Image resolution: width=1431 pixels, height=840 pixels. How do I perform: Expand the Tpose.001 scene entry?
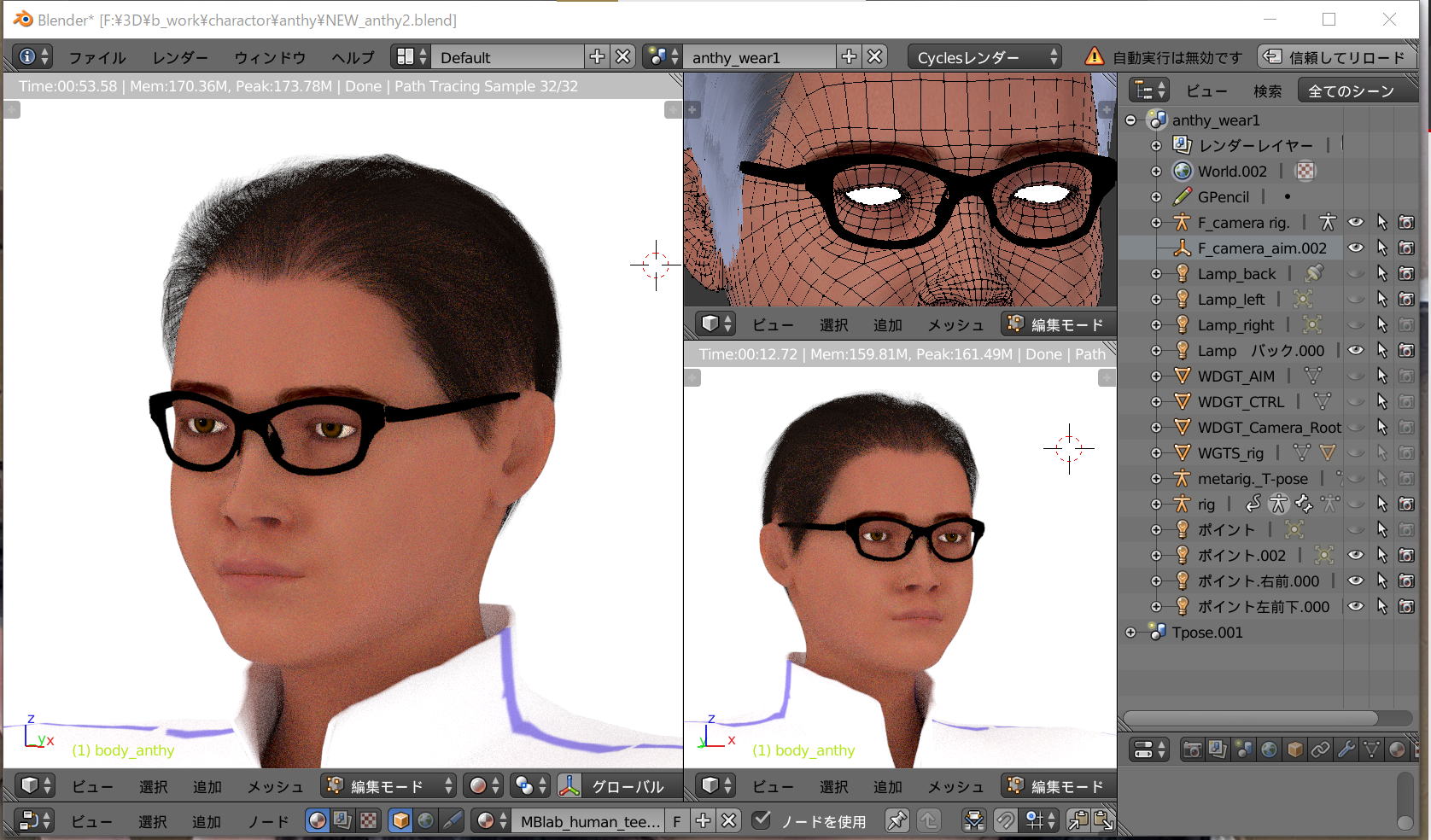click(x=1130, y=633)
